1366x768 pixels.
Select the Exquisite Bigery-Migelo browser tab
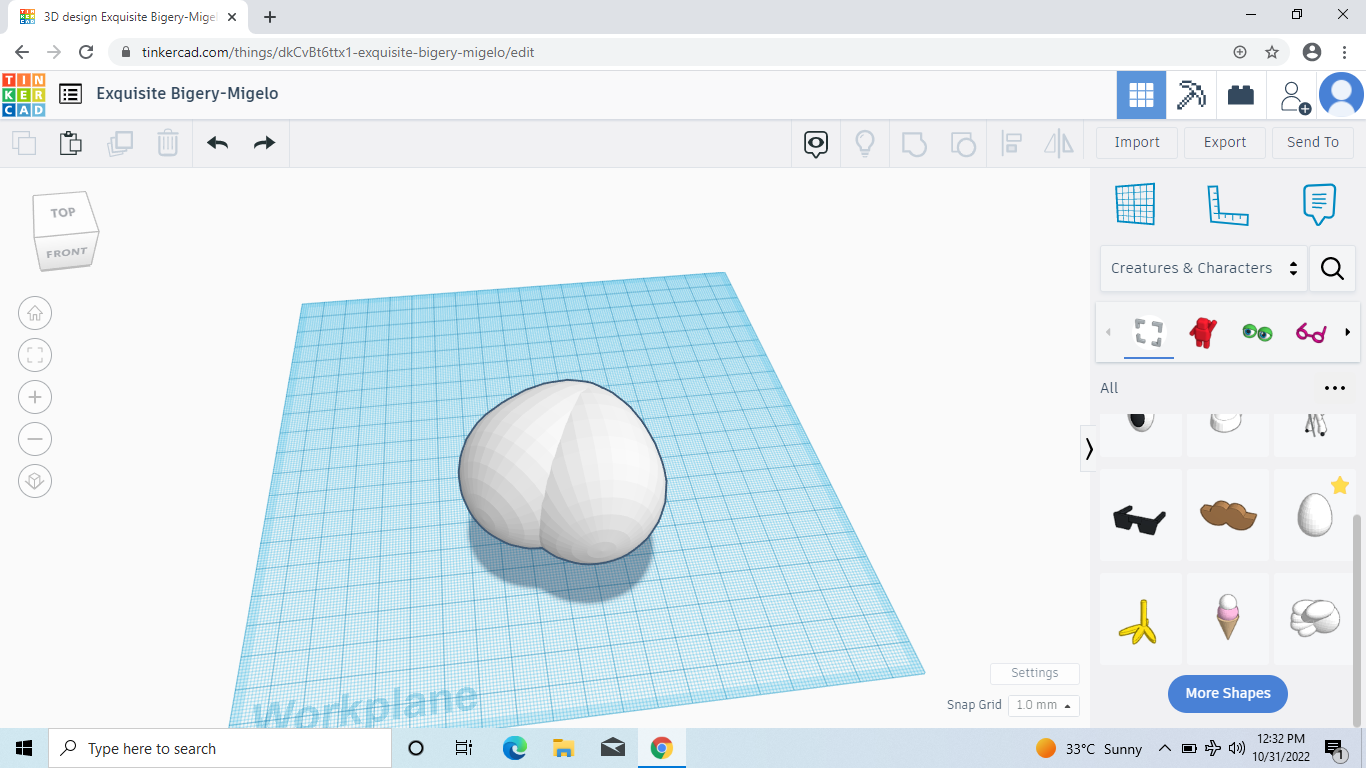[130, 17]
